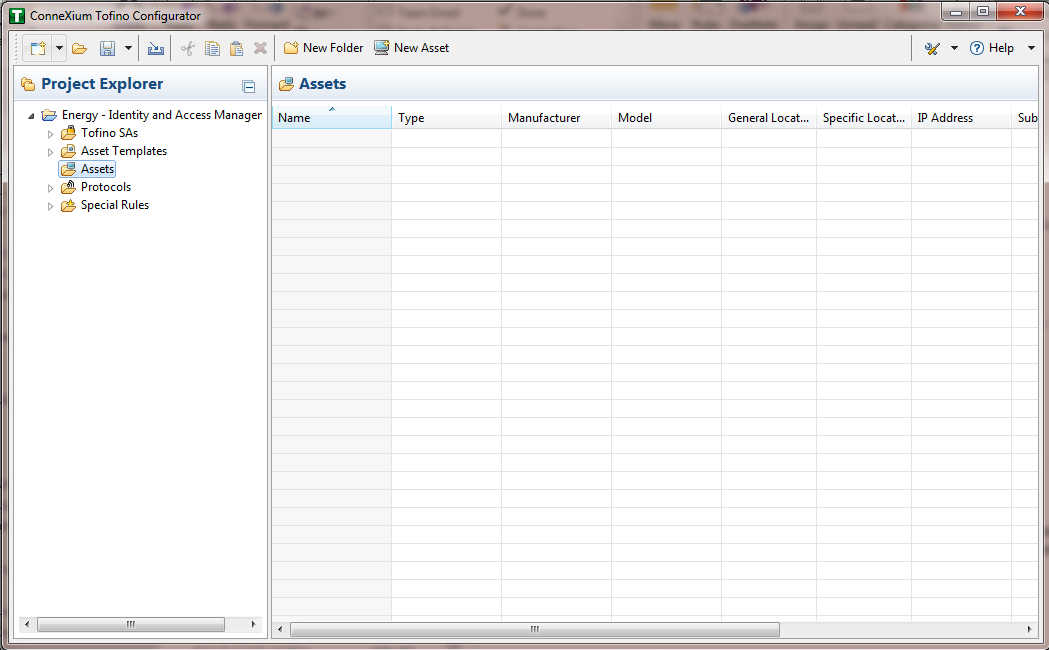Minimize the Configurator window
This screenshot has height=650, width=1049.
tap(956, 11)
